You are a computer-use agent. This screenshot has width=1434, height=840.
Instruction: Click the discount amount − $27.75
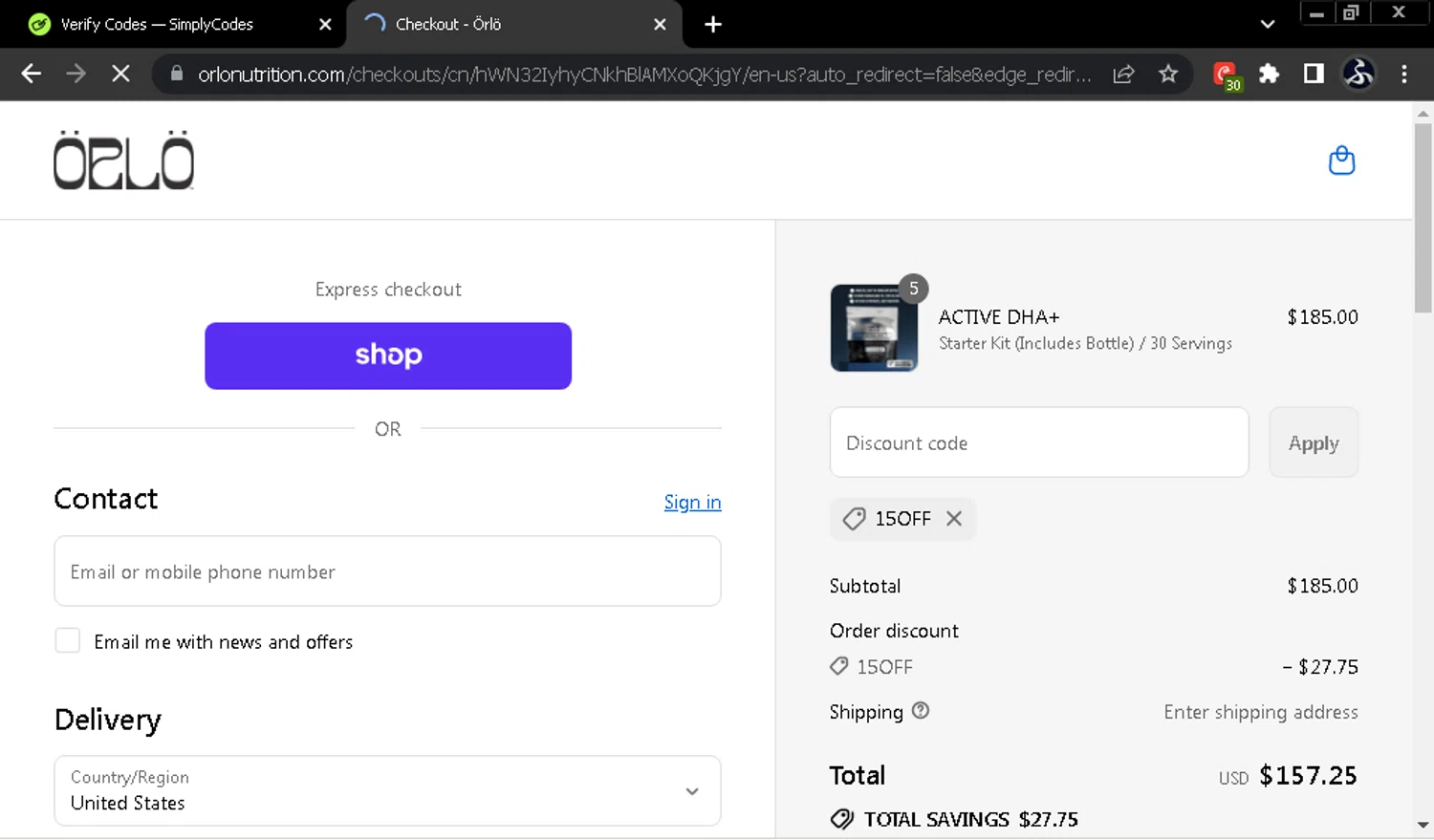point(1320,667)
